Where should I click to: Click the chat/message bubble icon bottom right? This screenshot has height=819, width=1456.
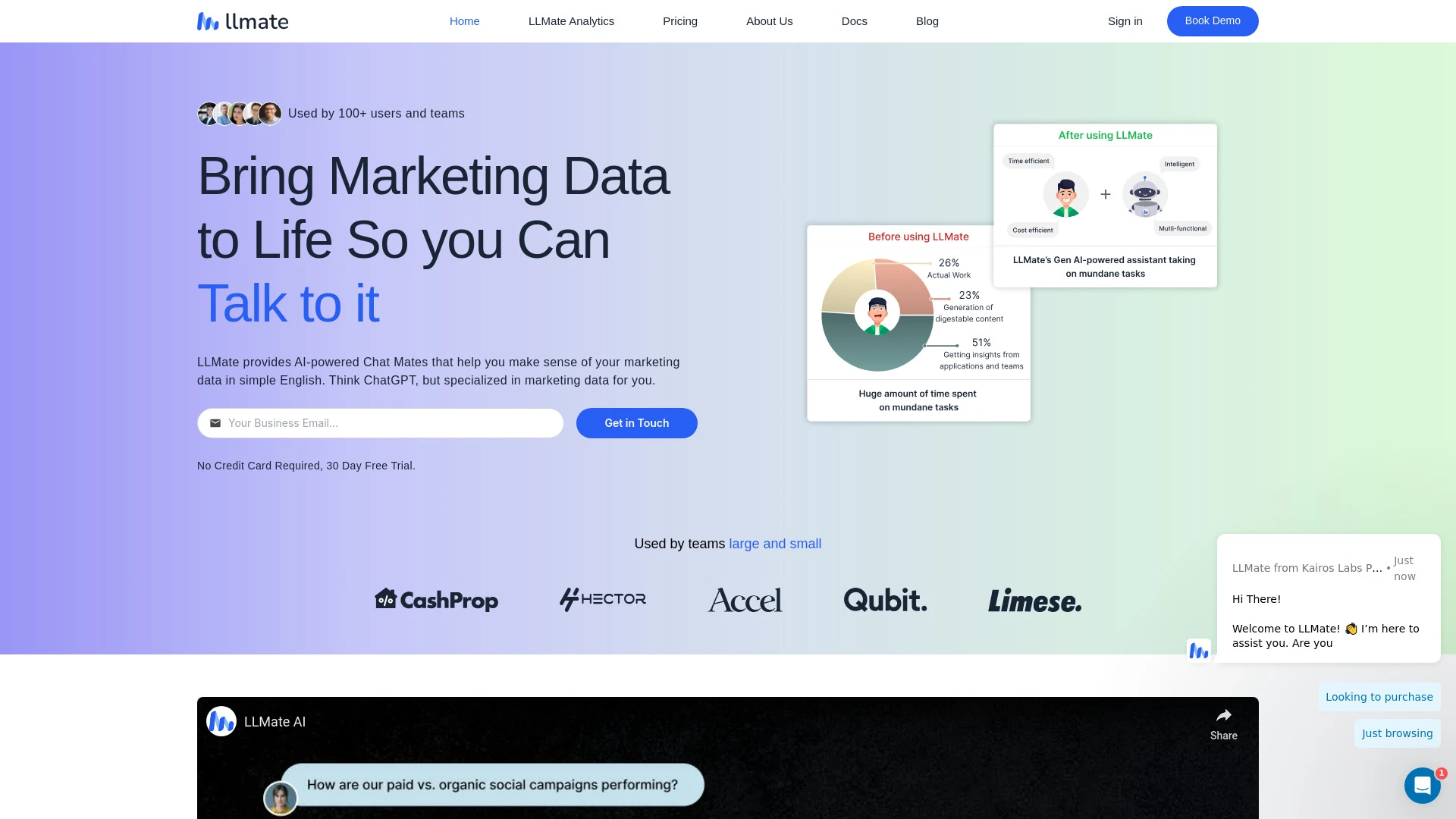click(x=1422, y=785)
